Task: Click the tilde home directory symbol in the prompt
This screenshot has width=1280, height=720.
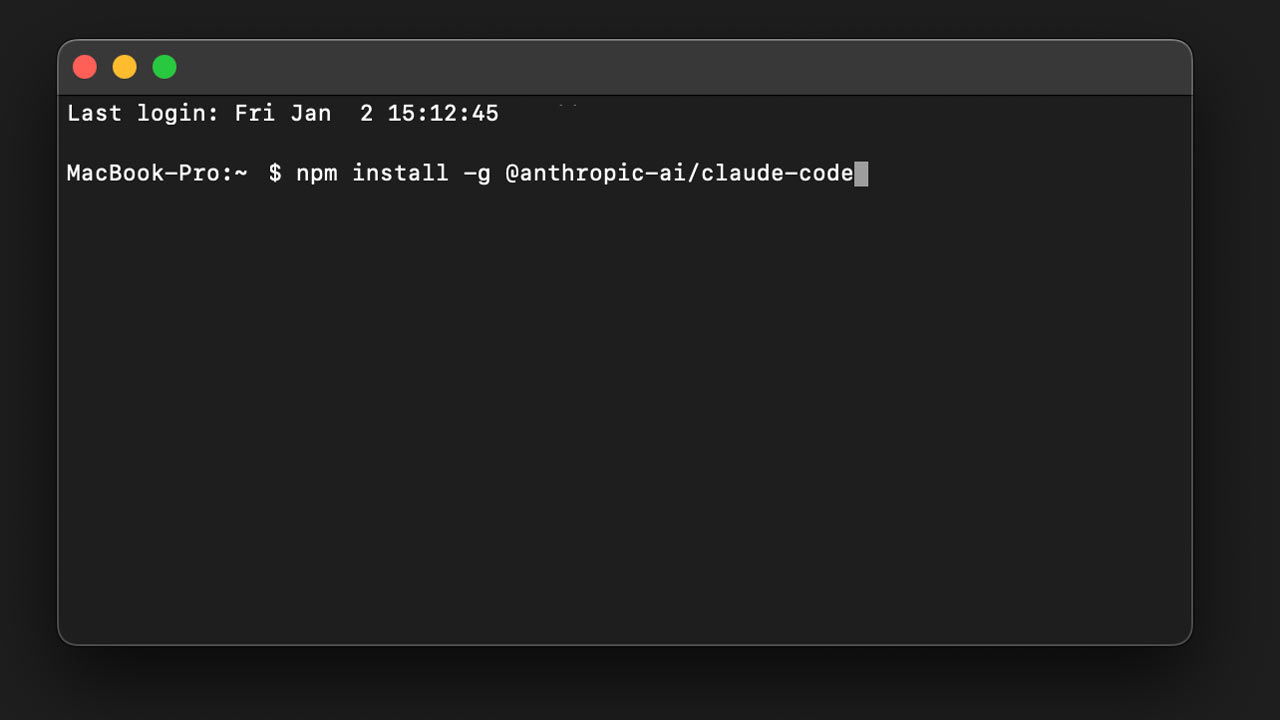Action: pyautogui.click(x=240, y=173)
